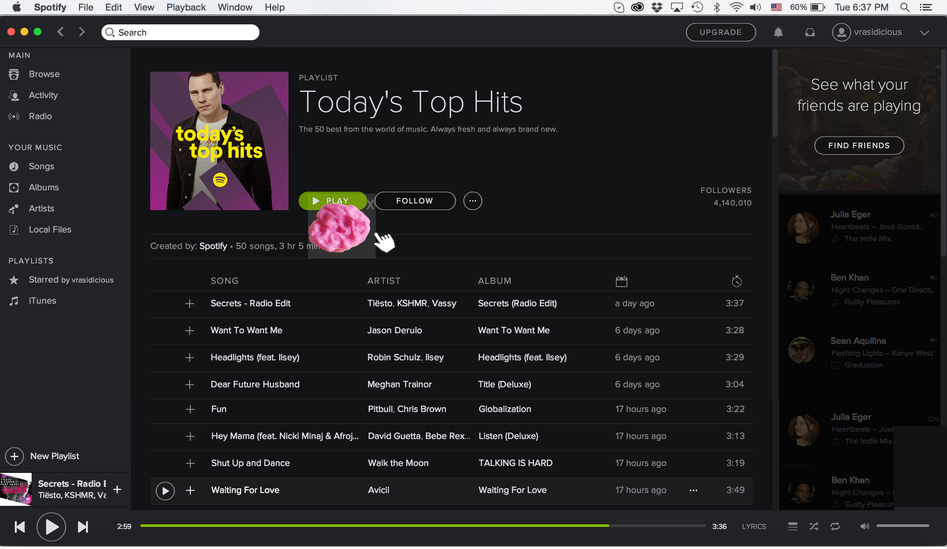The image size is (947, 549).
Task: Click the green PLAY playlist button
Action: click(x=332, y=201)
